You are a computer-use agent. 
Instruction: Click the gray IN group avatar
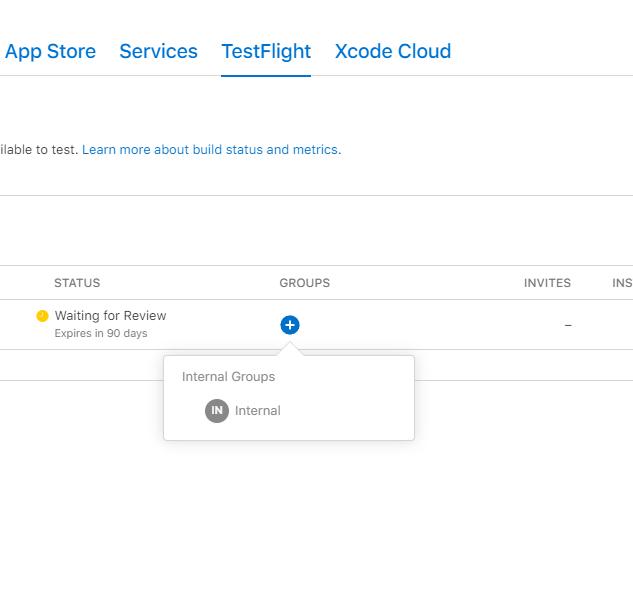click(x=217, y=411)
